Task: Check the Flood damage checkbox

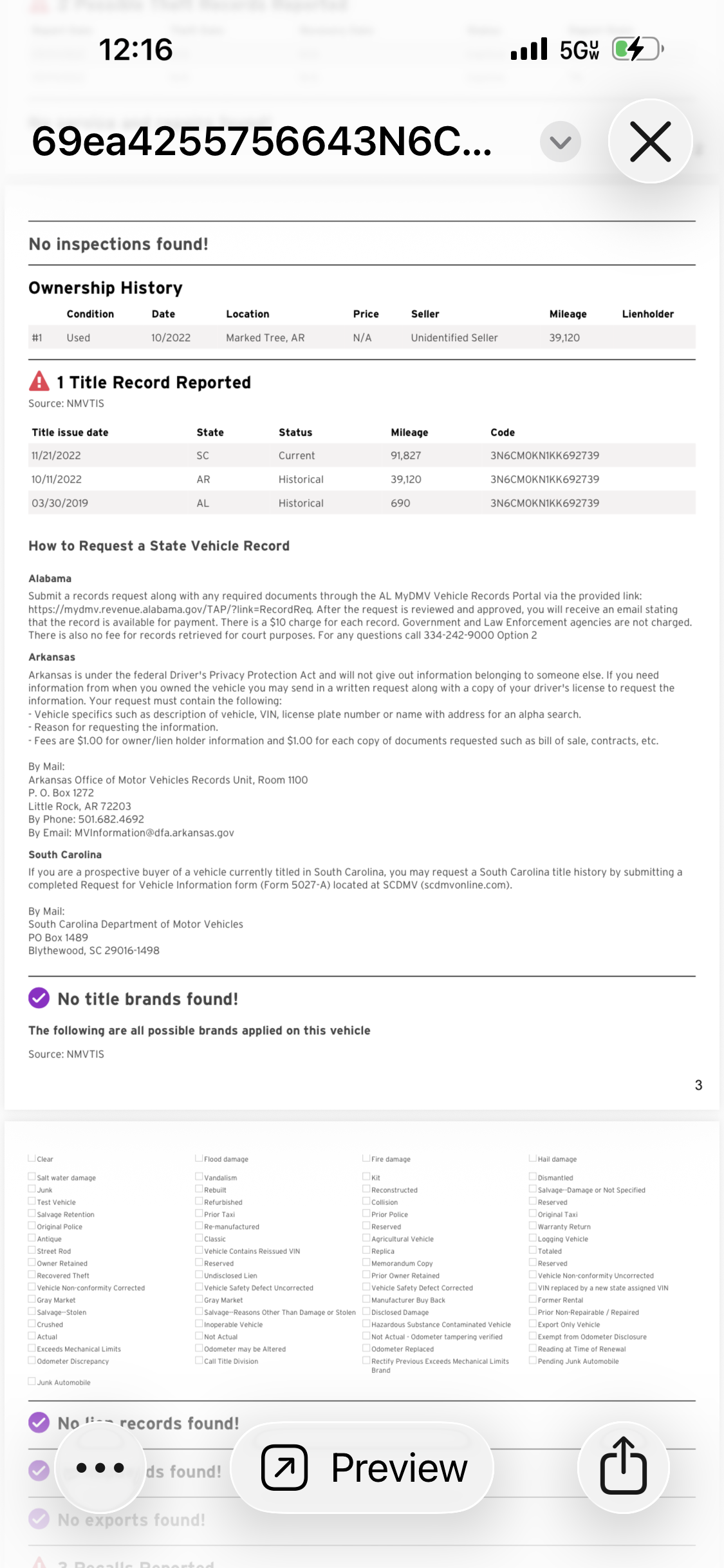Action: tap(199, 1158)
